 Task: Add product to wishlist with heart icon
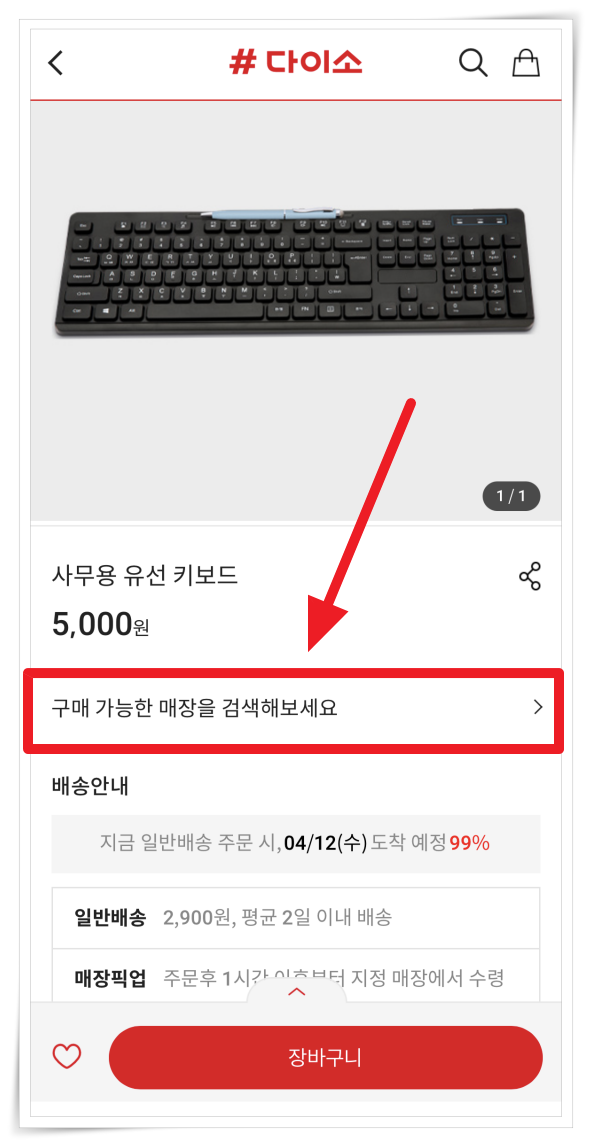[x=67, y=1056]
